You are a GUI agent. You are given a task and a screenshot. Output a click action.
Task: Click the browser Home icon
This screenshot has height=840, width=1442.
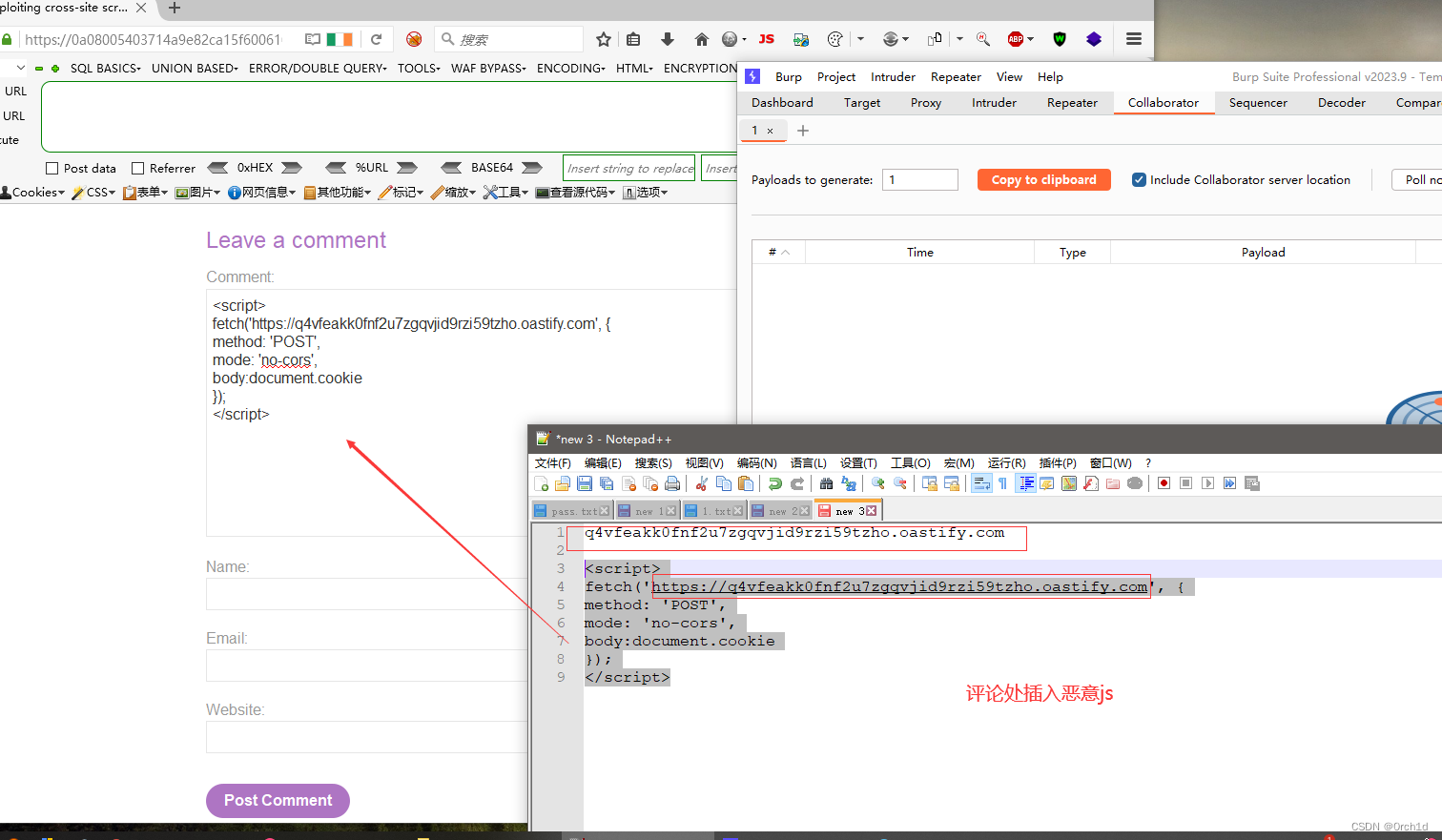pyautogui.click(x=702, y=39)
